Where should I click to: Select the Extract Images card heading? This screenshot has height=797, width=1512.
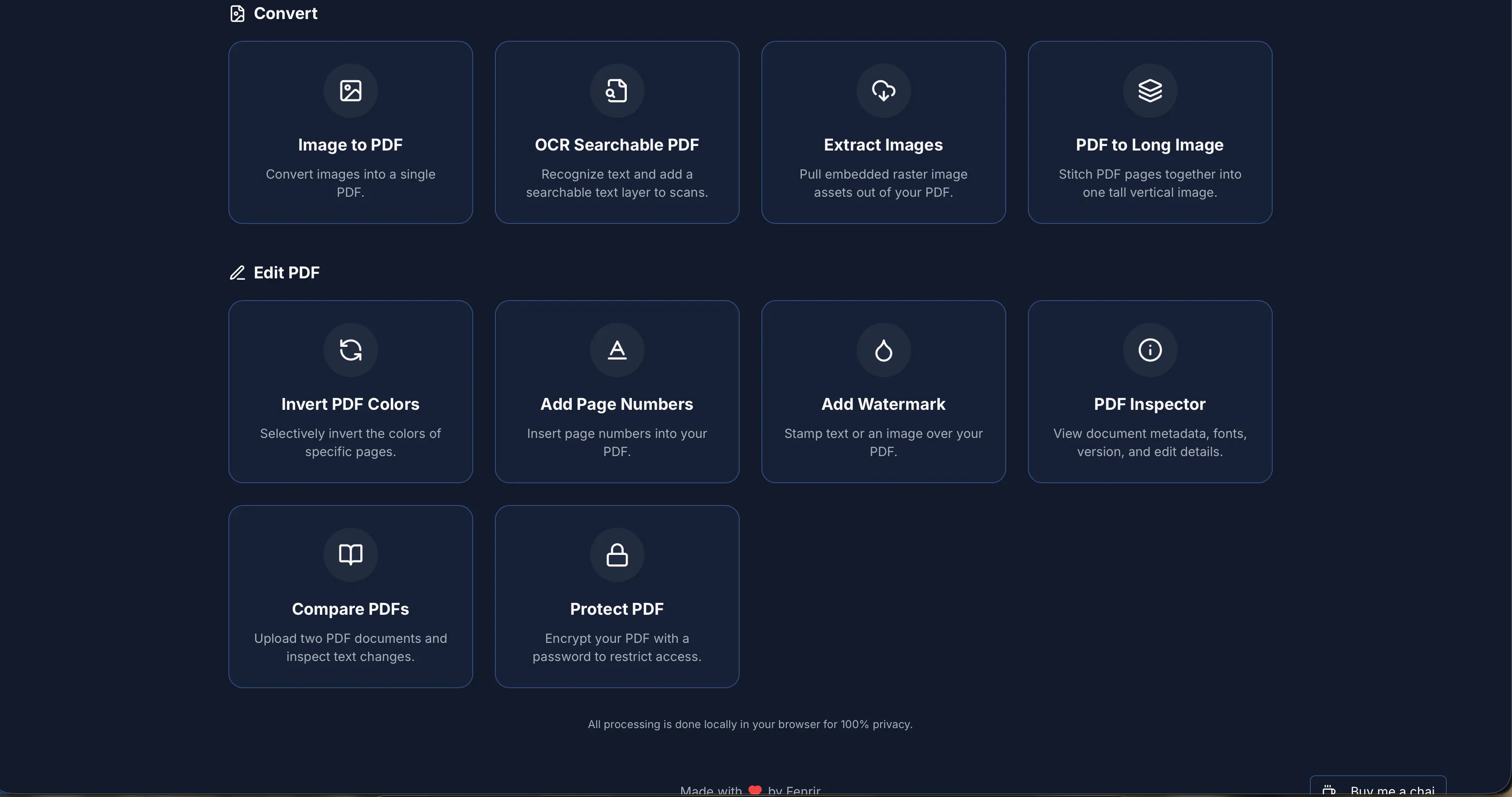(883, 145)
